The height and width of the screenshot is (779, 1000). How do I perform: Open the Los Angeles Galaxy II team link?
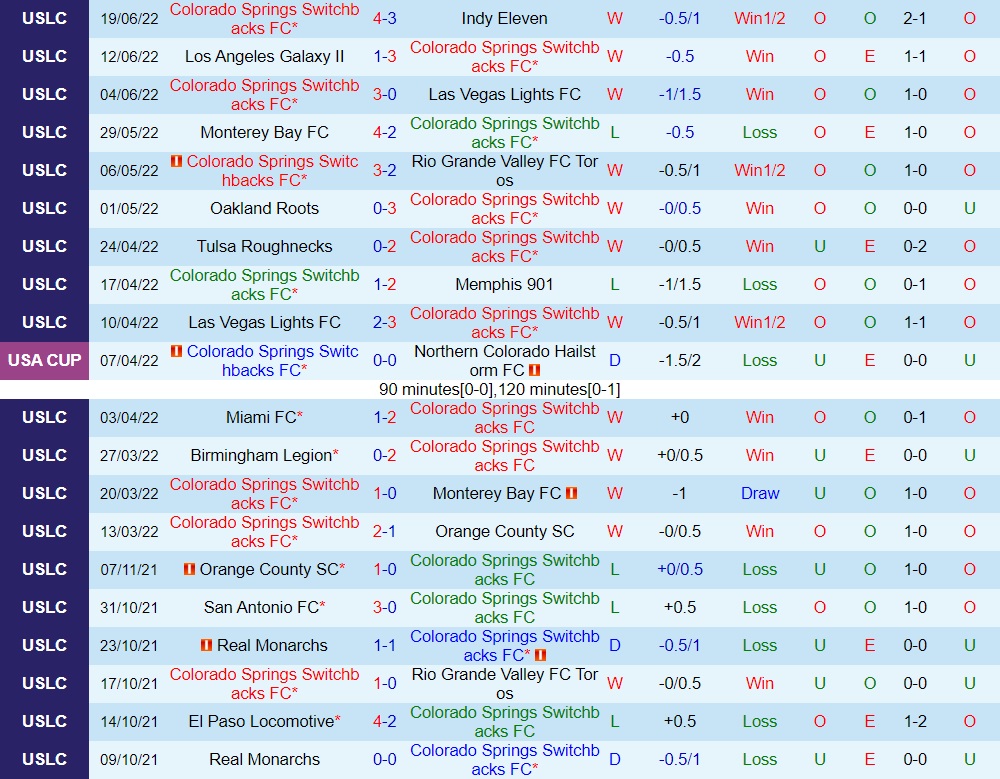tap(265, 56)
